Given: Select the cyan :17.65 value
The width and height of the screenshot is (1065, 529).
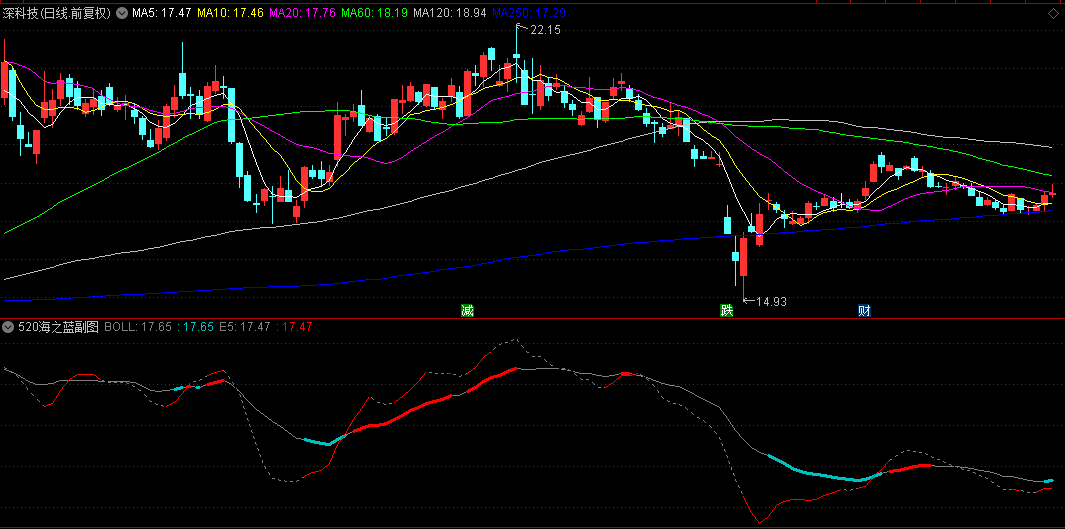Looking at the screenshot, I should point(196,327).
